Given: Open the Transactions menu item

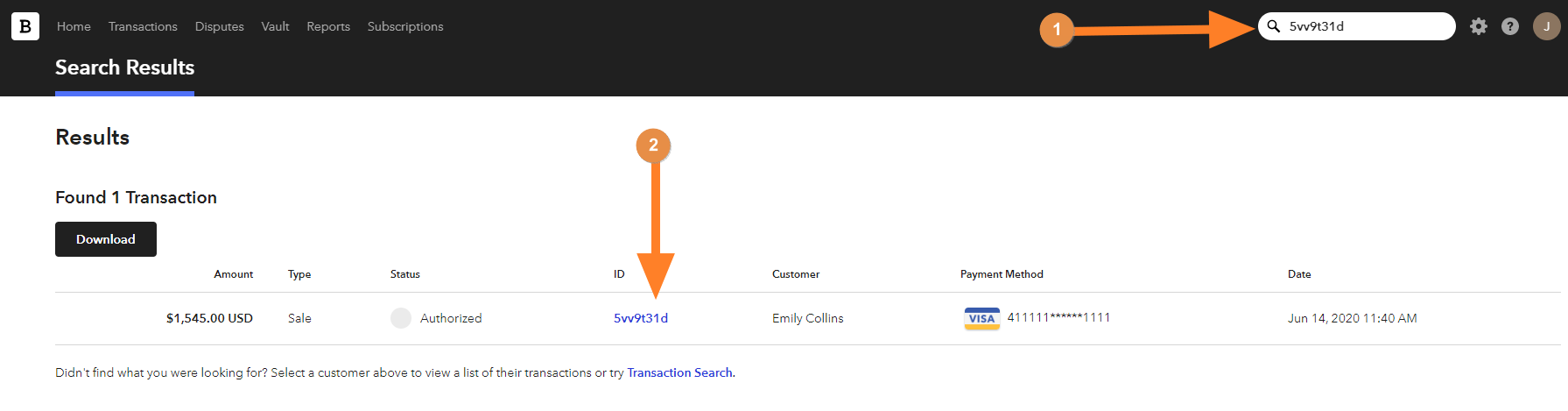Looking at the screenshot, I should [x=143, y=26].
